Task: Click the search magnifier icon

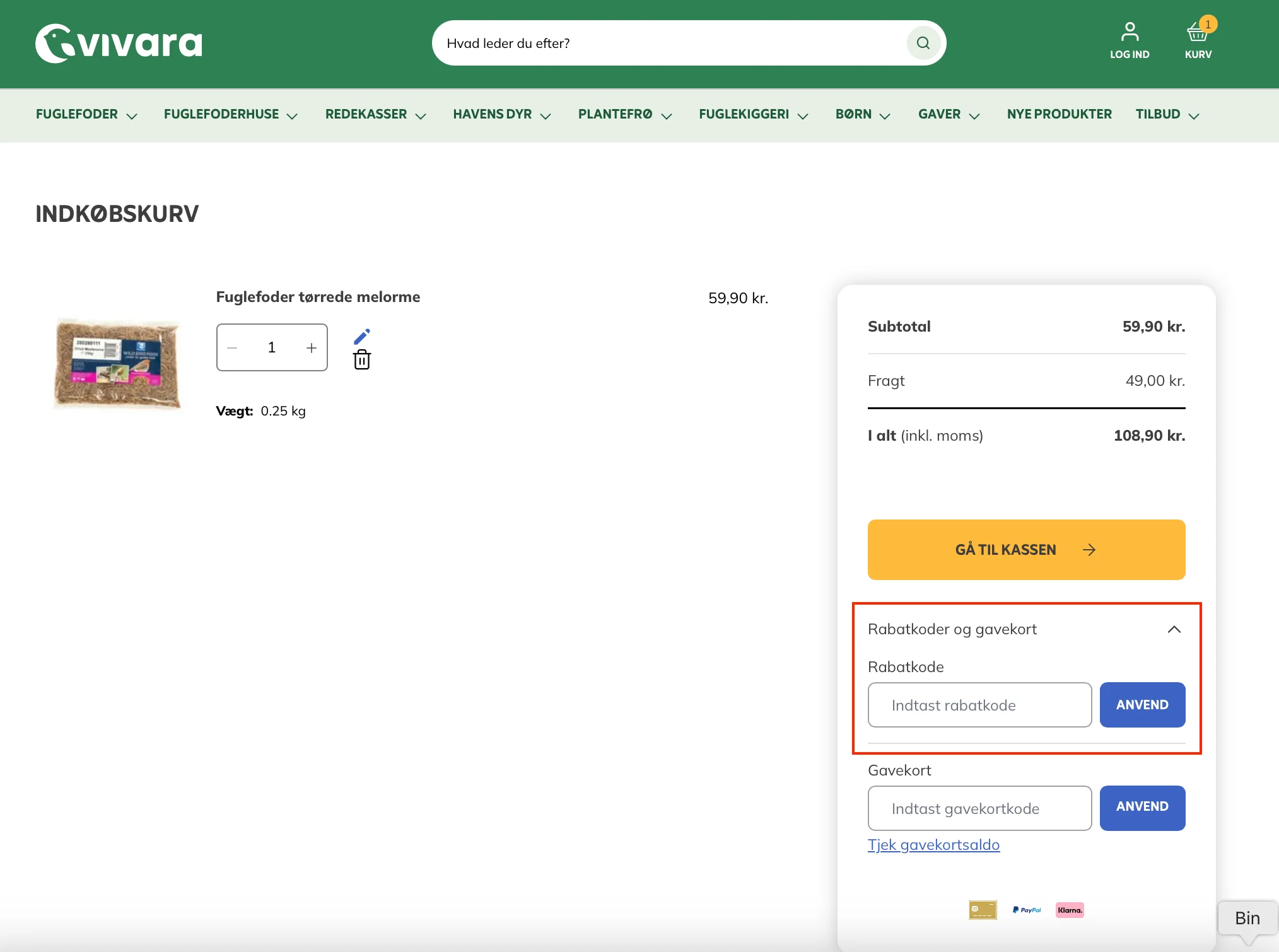Action: pyautogui.click(x=923, y=42)
